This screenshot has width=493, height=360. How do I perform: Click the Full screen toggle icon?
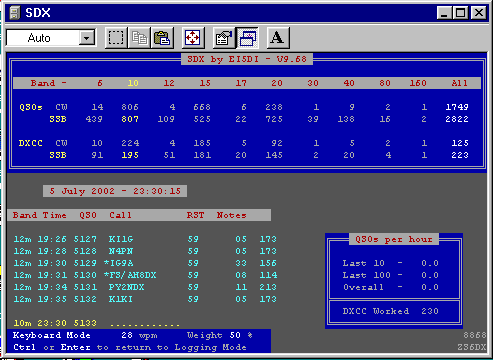(x=193, y=38)
